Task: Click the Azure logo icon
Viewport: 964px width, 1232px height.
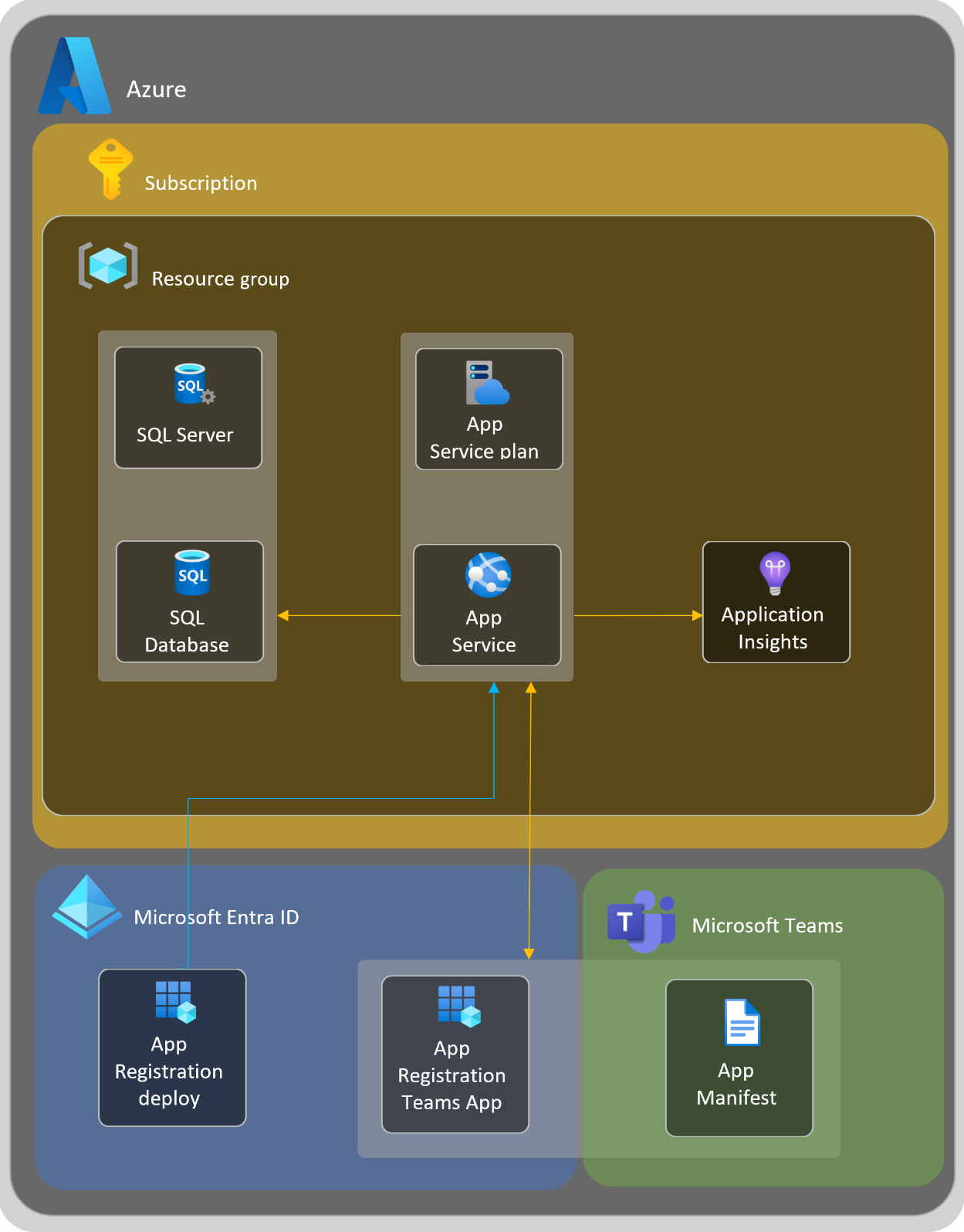Action: (75, 76)
